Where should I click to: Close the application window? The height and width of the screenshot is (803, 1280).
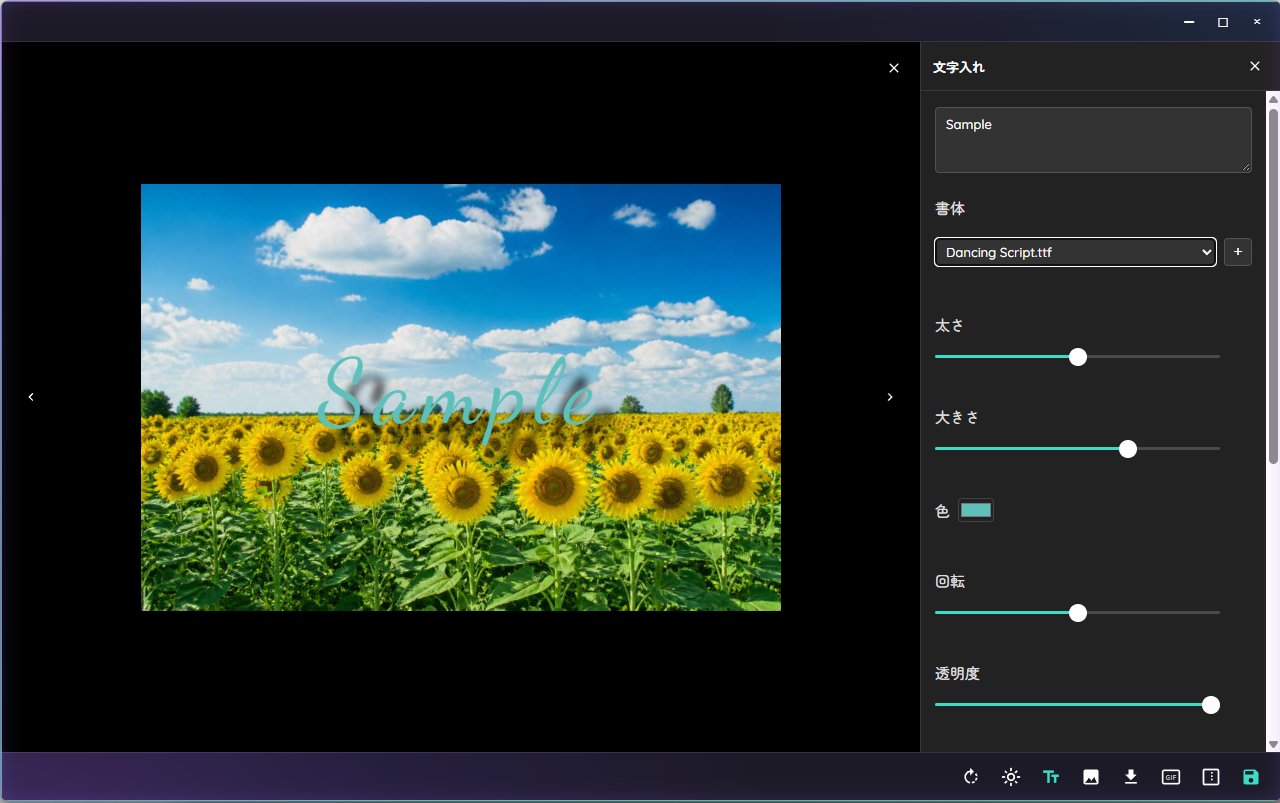point(1257,22)
